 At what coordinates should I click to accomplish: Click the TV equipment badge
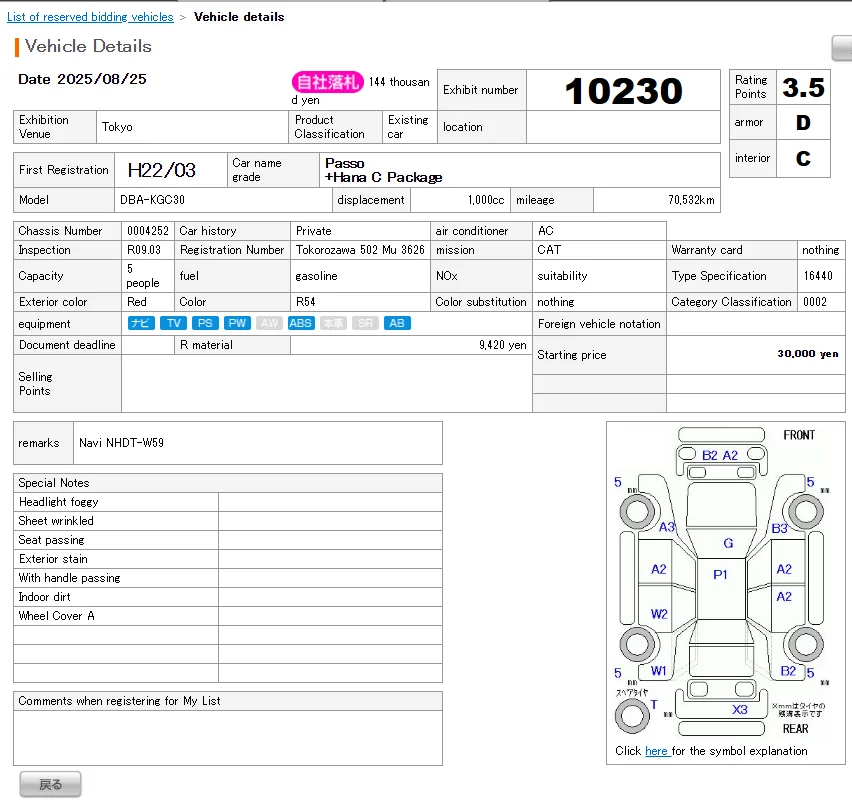174,323
